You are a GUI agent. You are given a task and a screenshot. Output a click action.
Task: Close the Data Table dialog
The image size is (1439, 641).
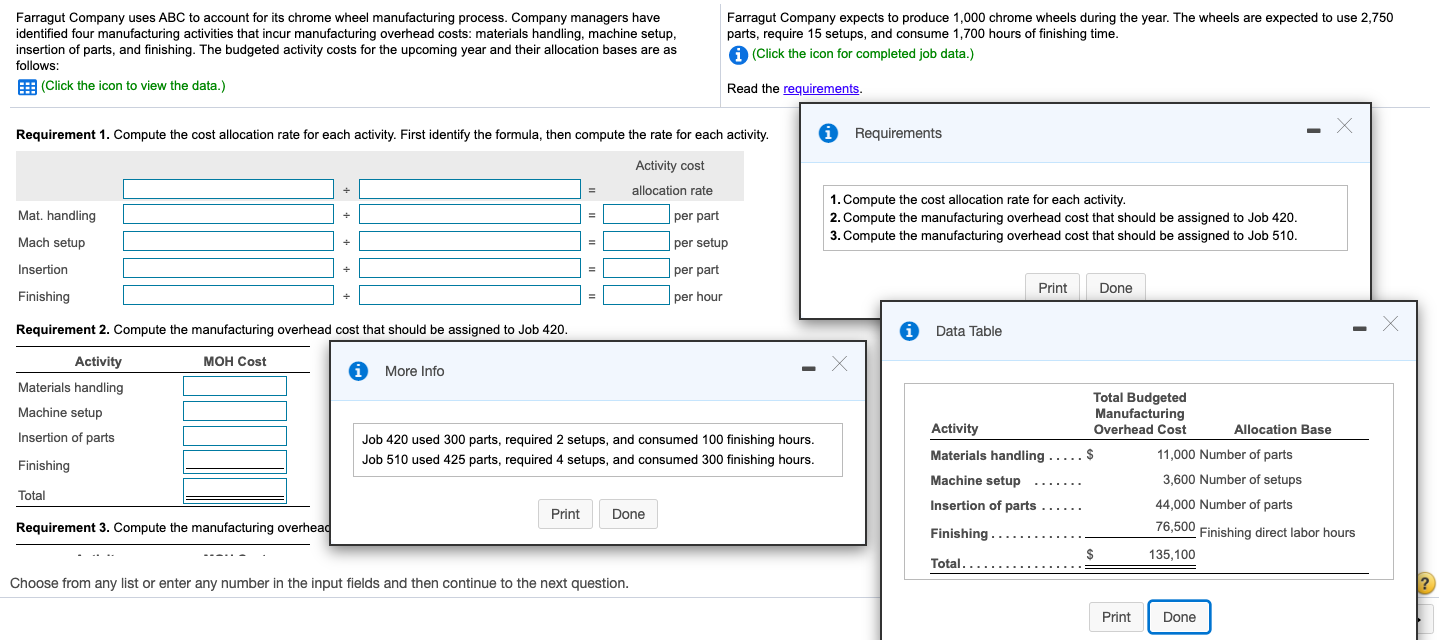click(1390, 323)
